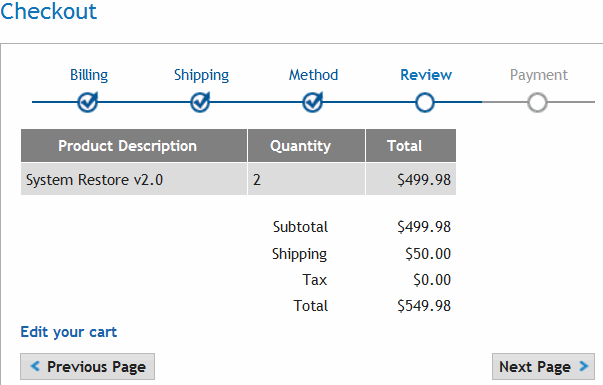Image resolution: width=603 pixels, height=385 pixels.
Task: Select the System Restore v2.0 product row
Action: point(238,179)
